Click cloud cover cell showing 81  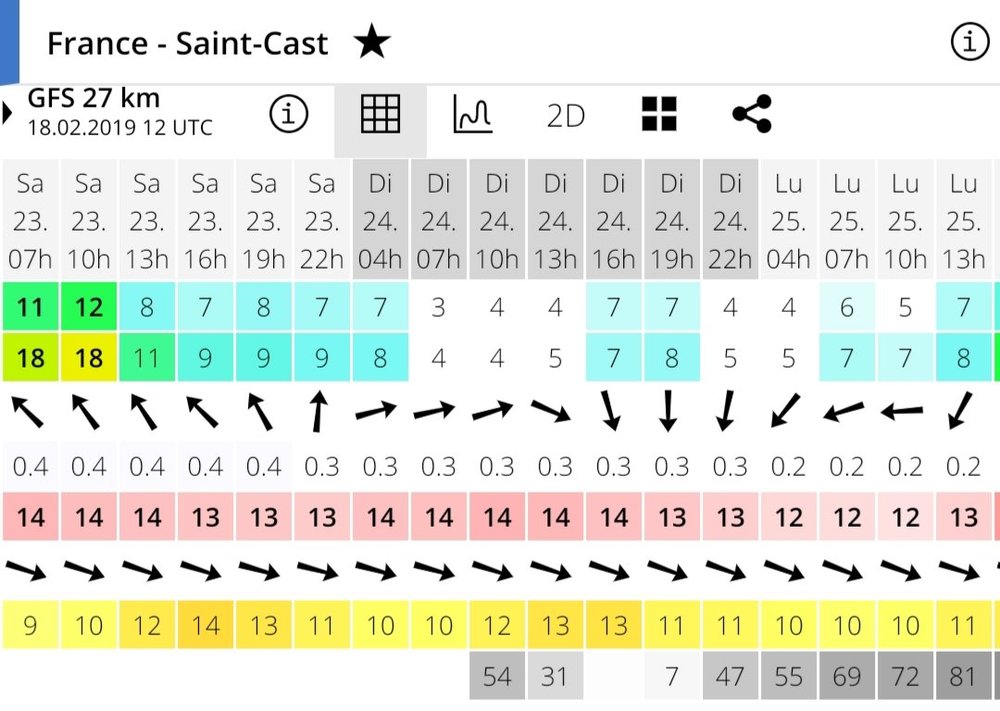click(x=963, y=675)
